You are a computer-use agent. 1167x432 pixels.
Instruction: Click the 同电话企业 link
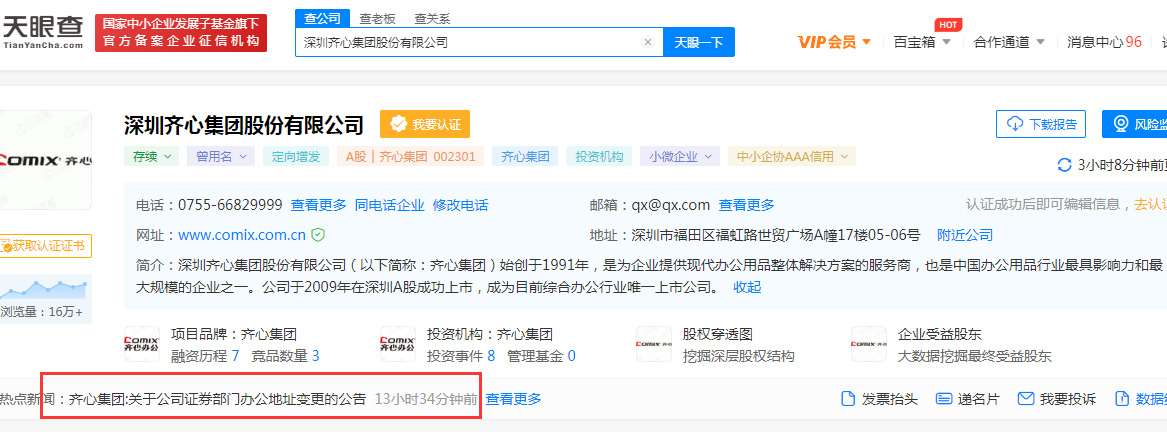389,205
